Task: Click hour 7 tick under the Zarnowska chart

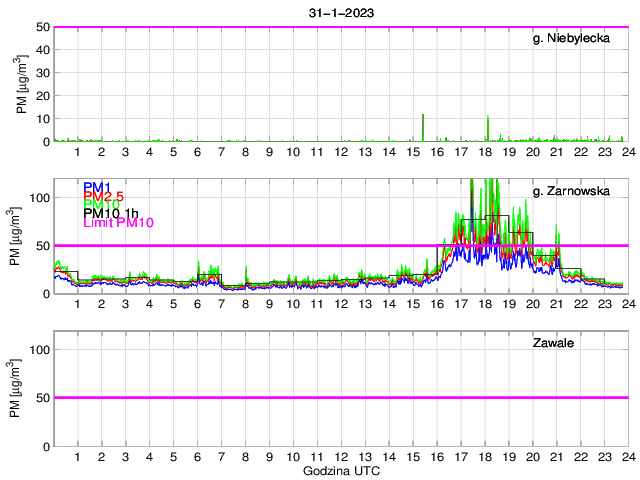Action: (x=222, y=304)
